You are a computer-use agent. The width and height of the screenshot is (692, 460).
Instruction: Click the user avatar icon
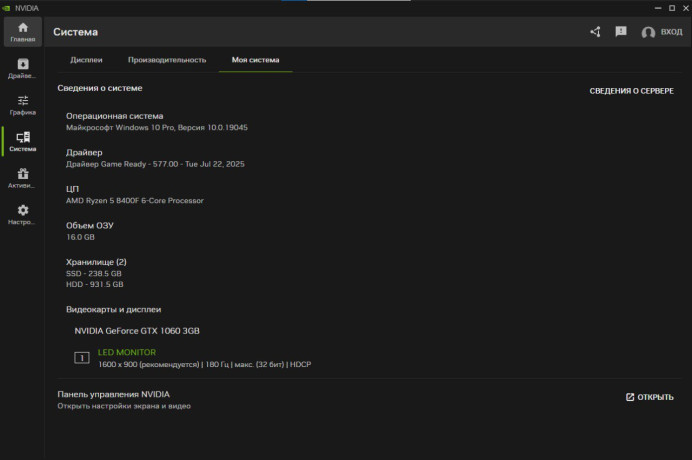648,32
